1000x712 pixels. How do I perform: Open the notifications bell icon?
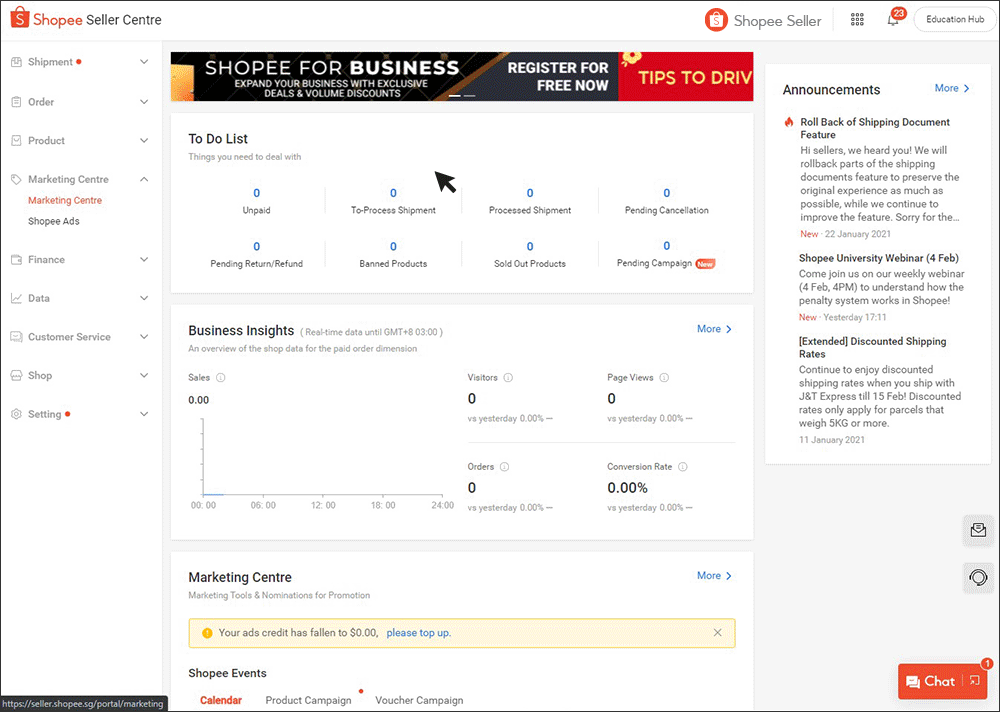893,20
